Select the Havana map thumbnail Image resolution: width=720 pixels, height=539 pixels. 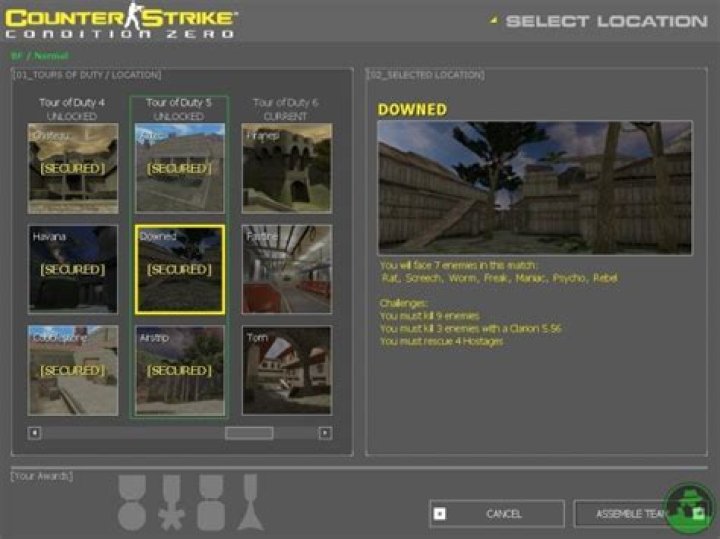point(73,269)
